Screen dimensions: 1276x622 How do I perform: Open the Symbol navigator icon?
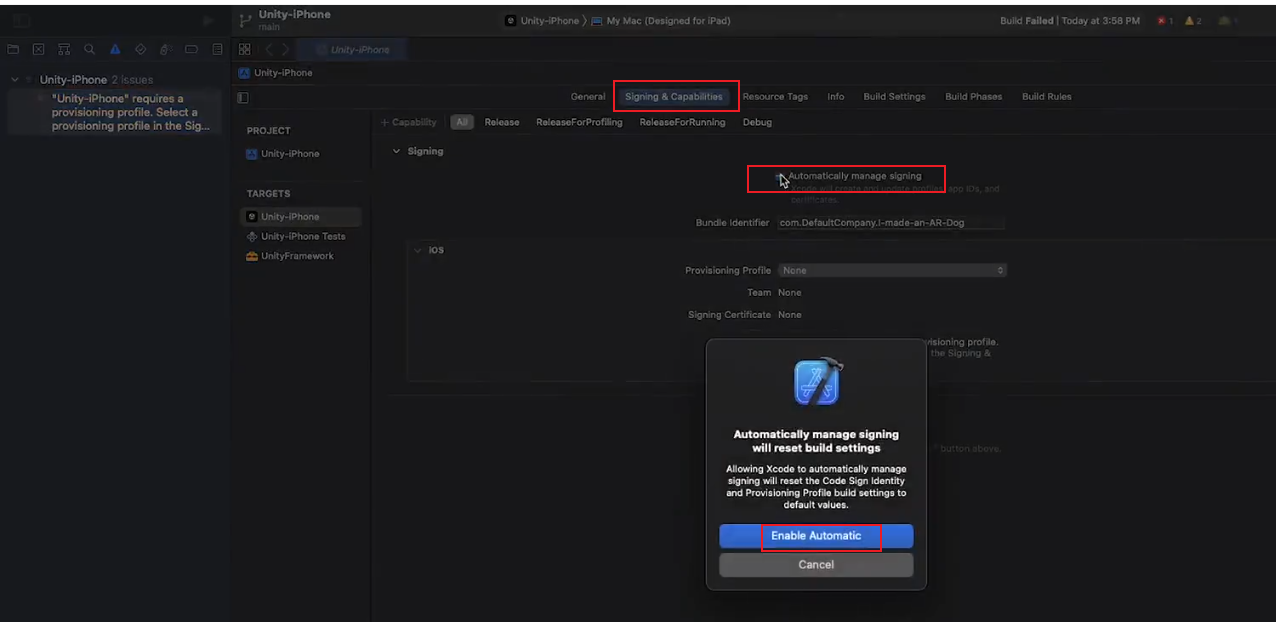click(x=64, y=49)
